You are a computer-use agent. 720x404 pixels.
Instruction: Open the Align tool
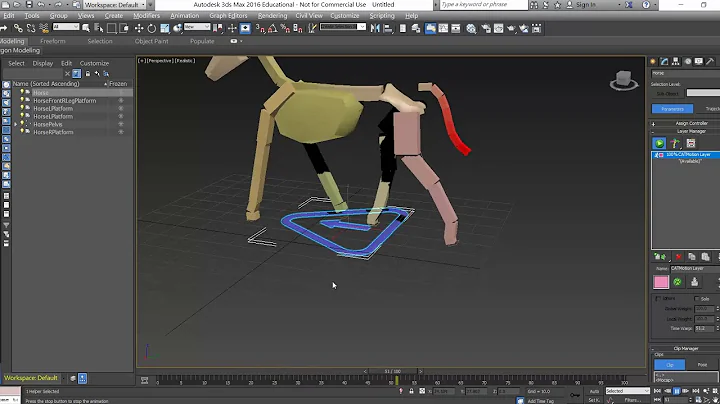[x=388, y=28]
